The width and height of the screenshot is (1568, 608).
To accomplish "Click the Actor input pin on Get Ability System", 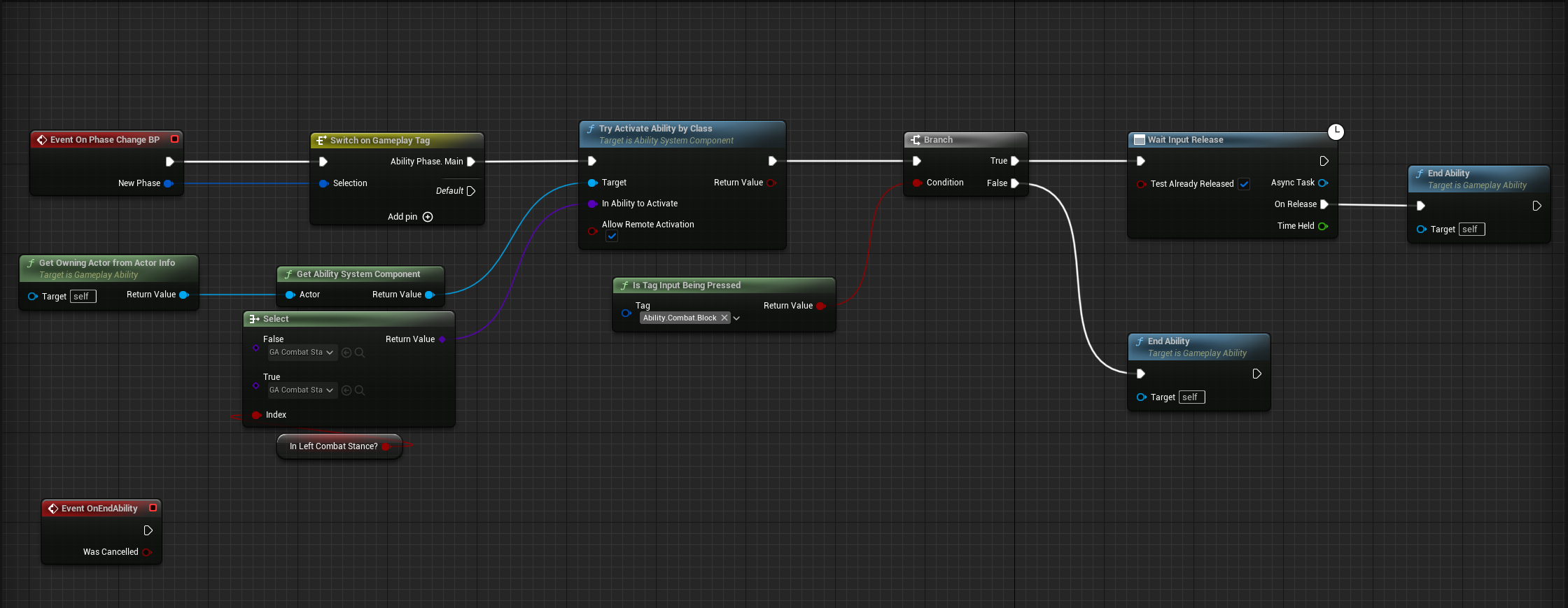I will [290, 295].
